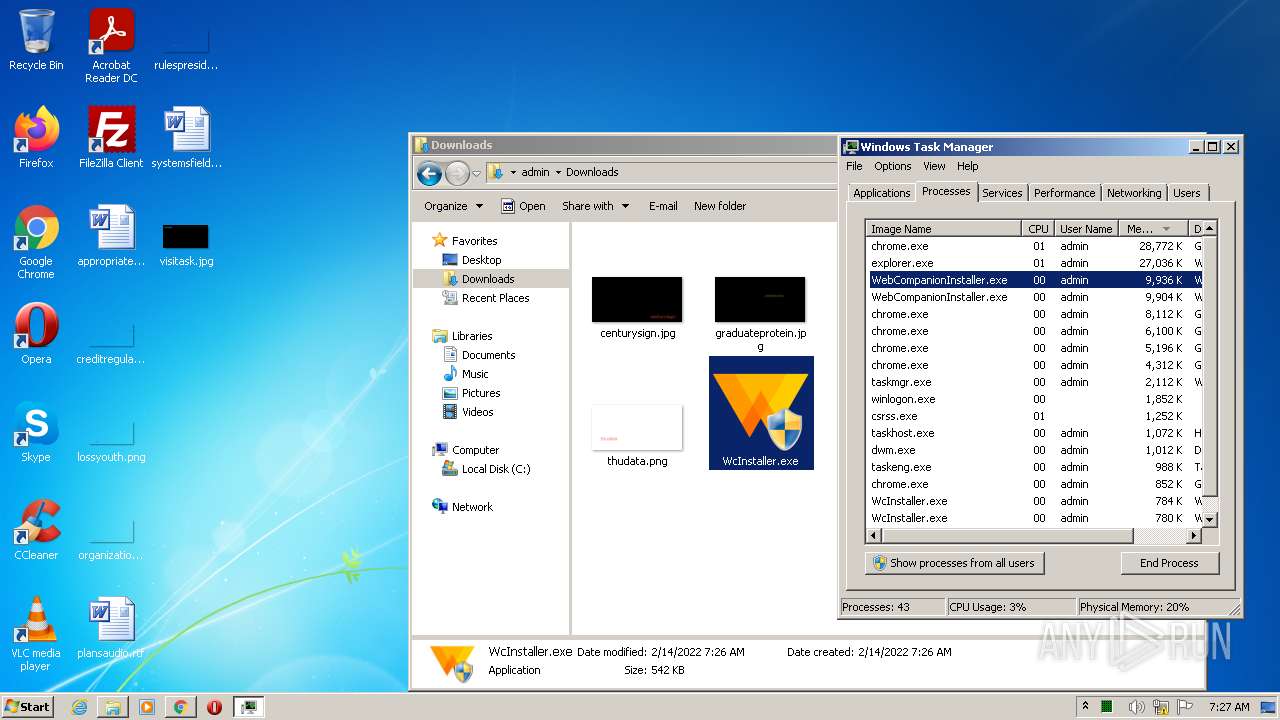This screenshot has width=1280, height=720.
Task: Click Favorites group in navigation pane
Action: coord(474,241)
